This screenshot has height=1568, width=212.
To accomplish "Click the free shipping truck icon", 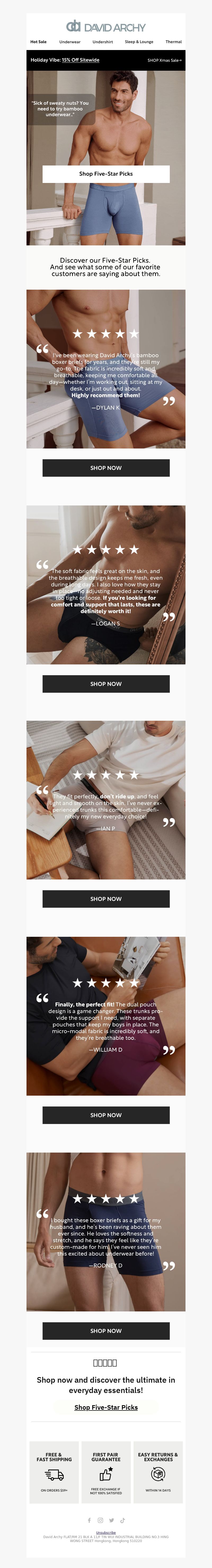I will [54, 1474].
